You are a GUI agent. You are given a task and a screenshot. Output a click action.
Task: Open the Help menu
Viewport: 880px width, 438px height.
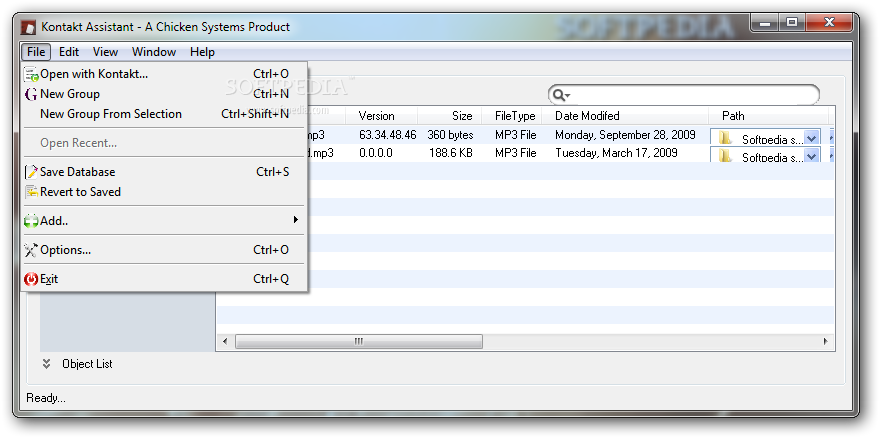[202, 52]
